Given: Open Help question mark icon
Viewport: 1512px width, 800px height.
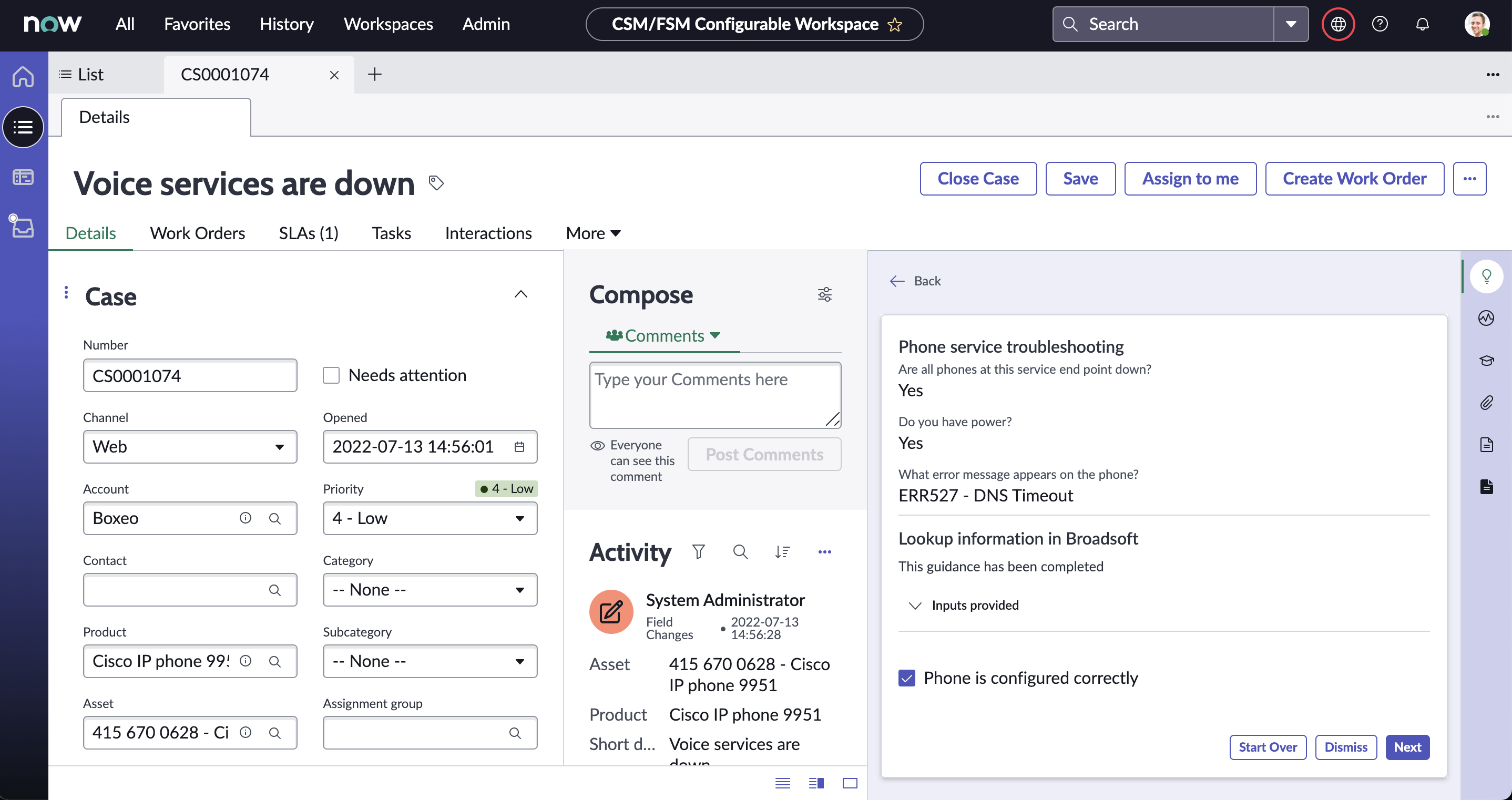Looking at the screenshot, I should 1380,24.
